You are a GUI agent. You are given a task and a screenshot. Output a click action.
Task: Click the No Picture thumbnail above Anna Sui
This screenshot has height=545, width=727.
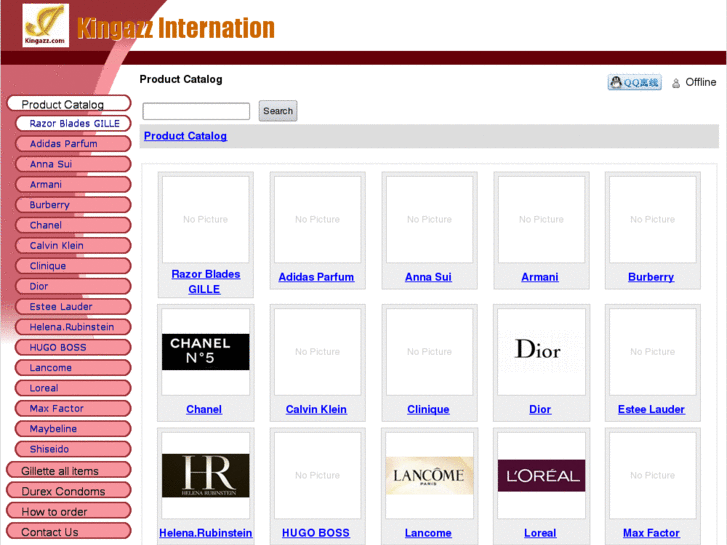429,219
